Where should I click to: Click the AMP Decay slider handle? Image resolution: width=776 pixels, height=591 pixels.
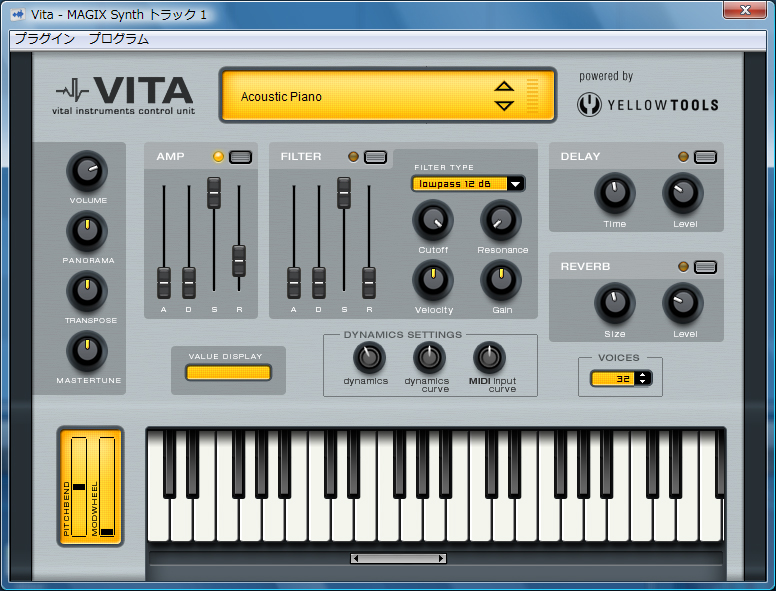(x=189, y=283)
